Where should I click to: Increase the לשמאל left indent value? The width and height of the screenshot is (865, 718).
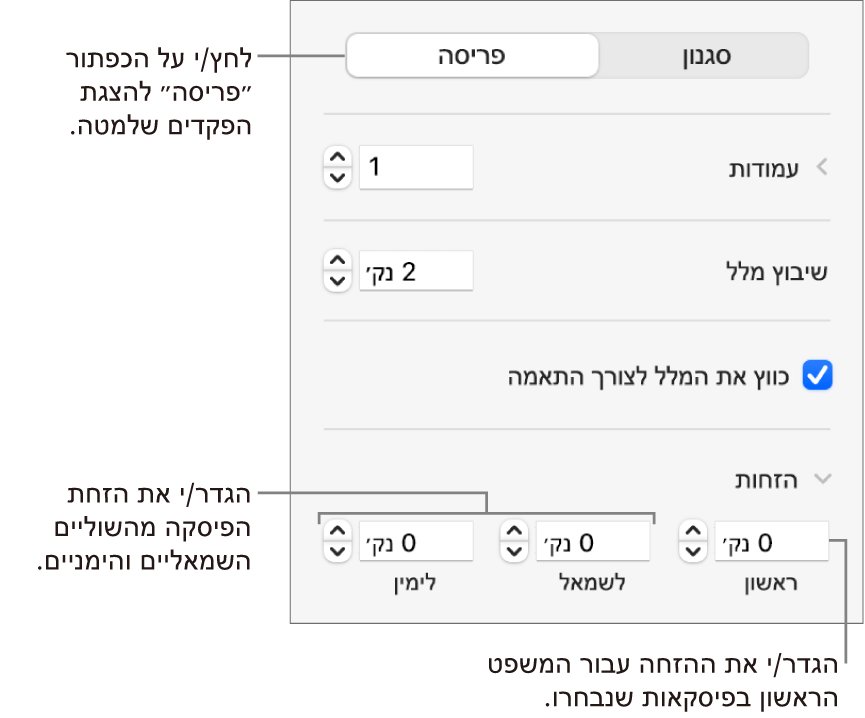[x=514, y=532]
